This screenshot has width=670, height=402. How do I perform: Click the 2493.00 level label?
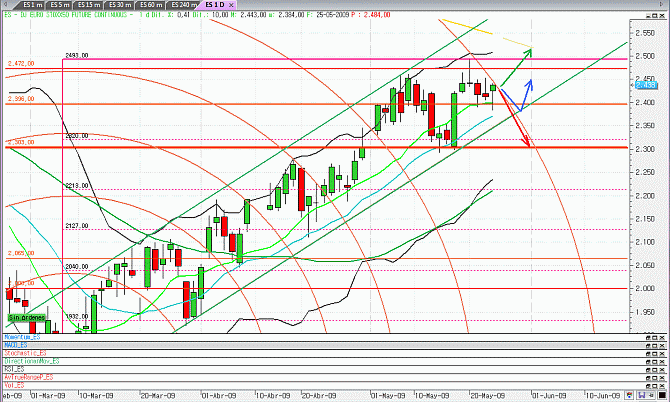click(x=76, y=56)
